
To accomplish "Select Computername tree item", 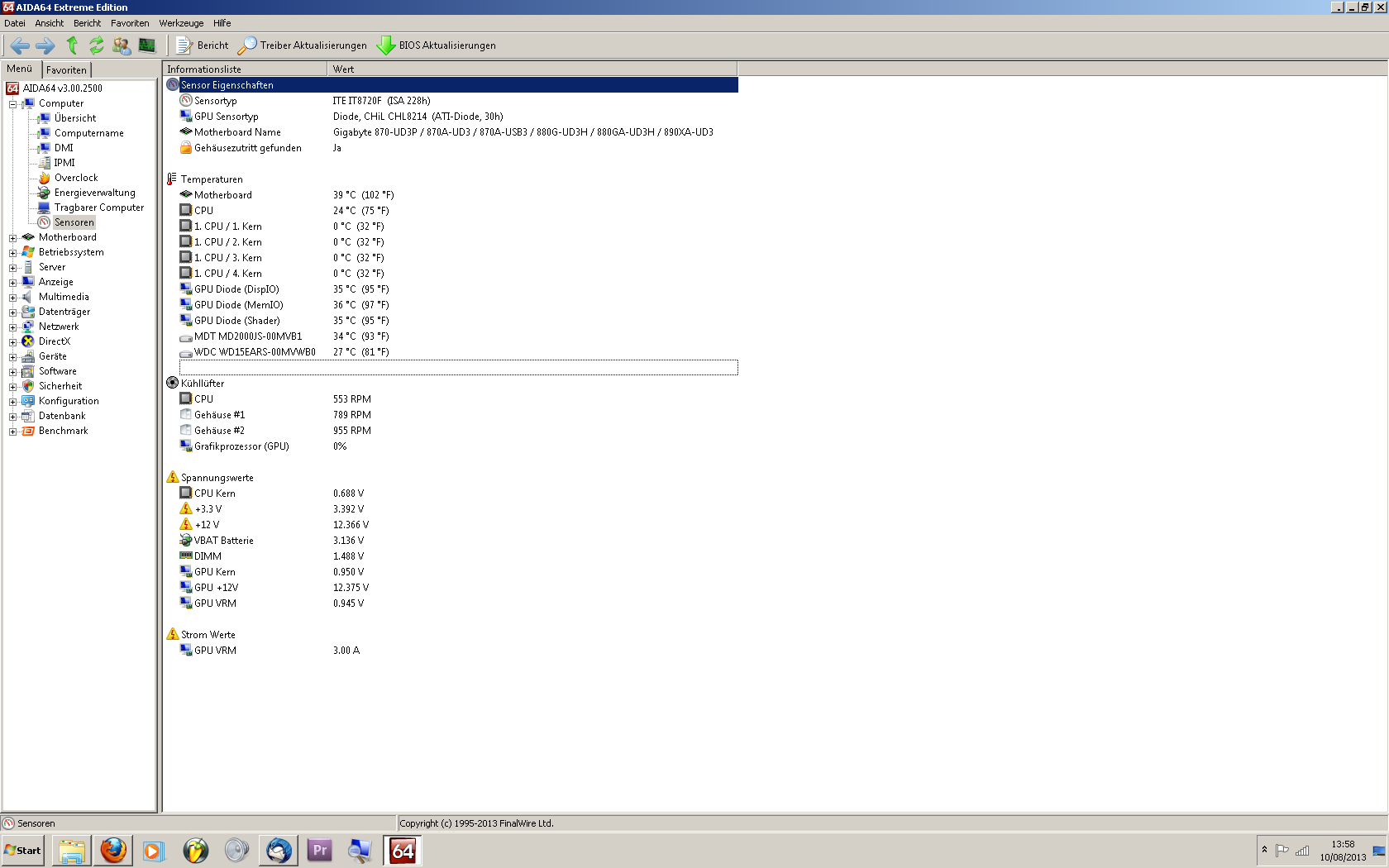I will pos(88,133).
